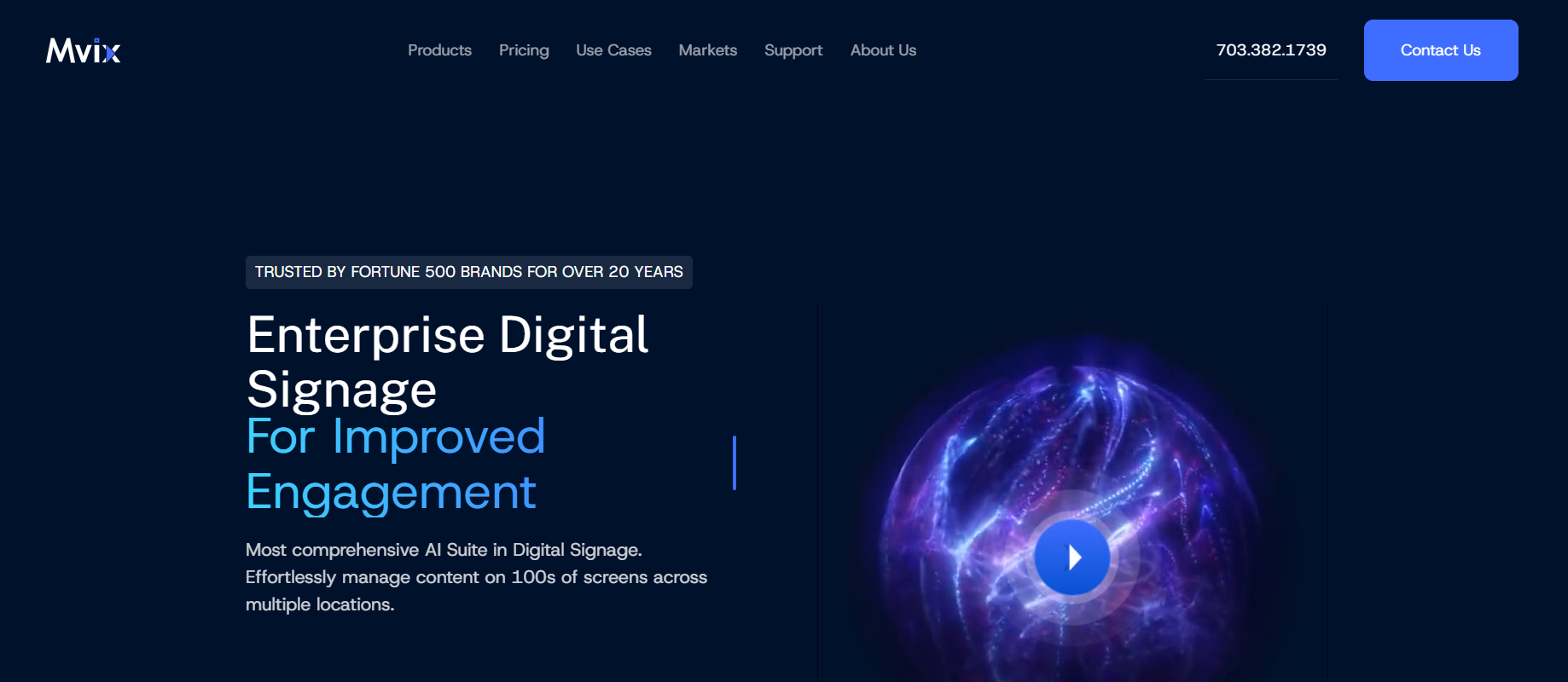Open the Markets menu
Screen dimensions: 1568x682
click(x=708, y=50)
